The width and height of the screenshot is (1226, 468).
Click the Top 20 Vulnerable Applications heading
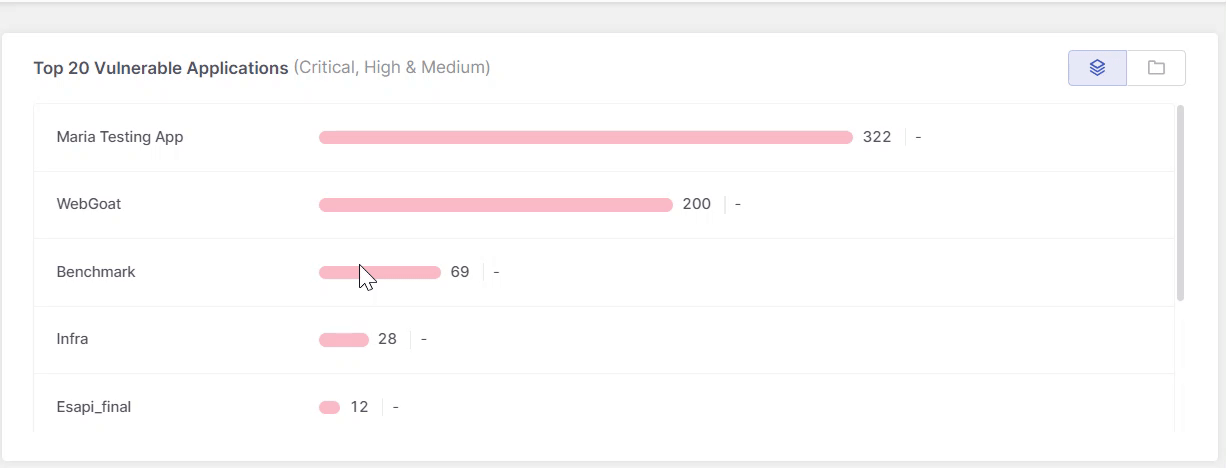tap(161, 68)
